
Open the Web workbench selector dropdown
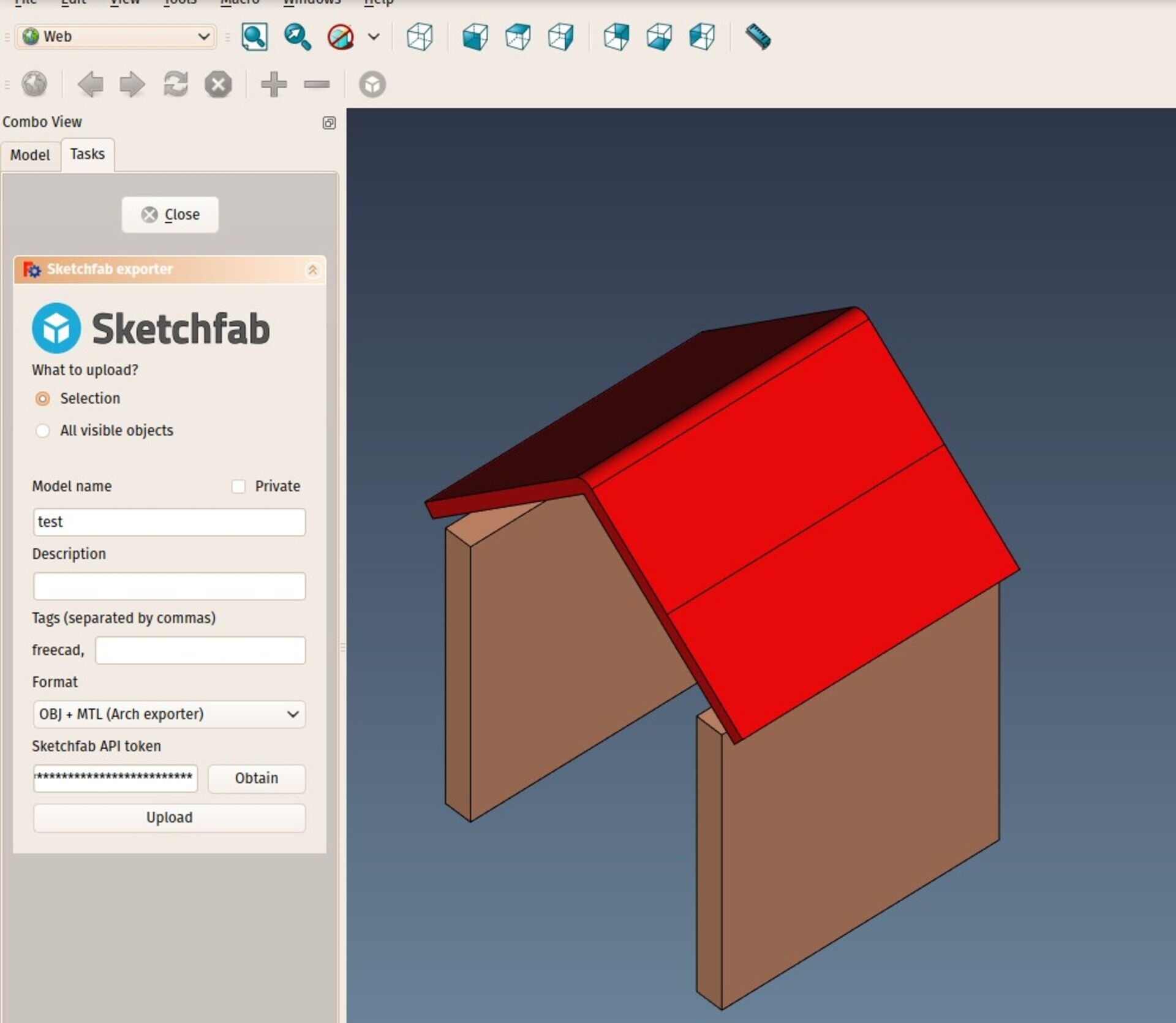click(x=116, y=37)
